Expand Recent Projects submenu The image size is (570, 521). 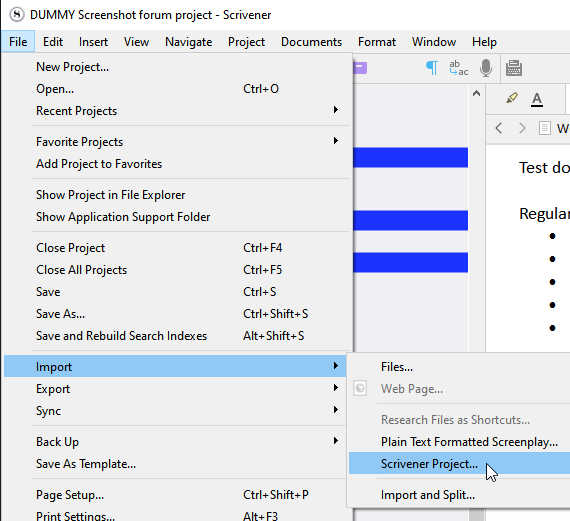178,111
